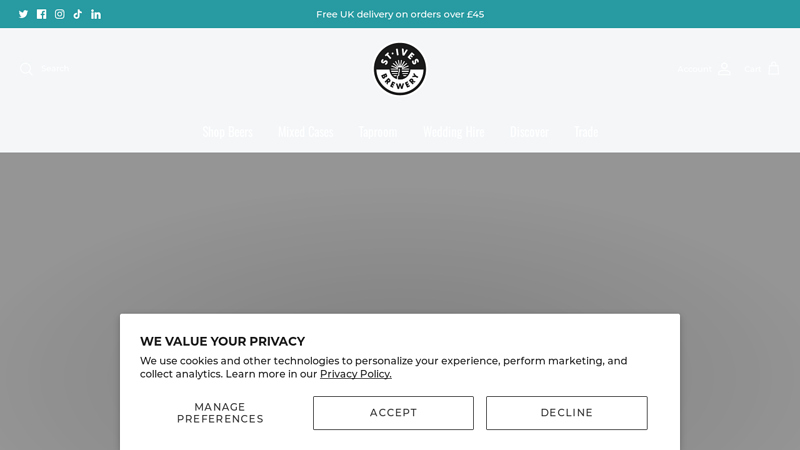Decline cookies in privacy banner
800x450 pixels.
567,413
